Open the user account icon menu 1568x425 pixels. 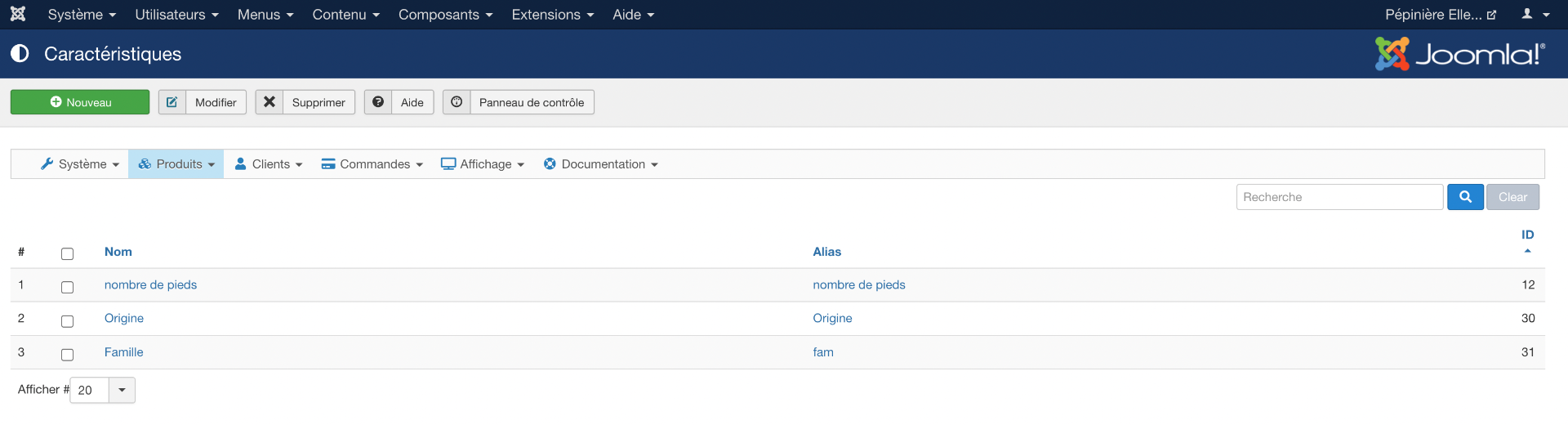[x=1535, y=14]
